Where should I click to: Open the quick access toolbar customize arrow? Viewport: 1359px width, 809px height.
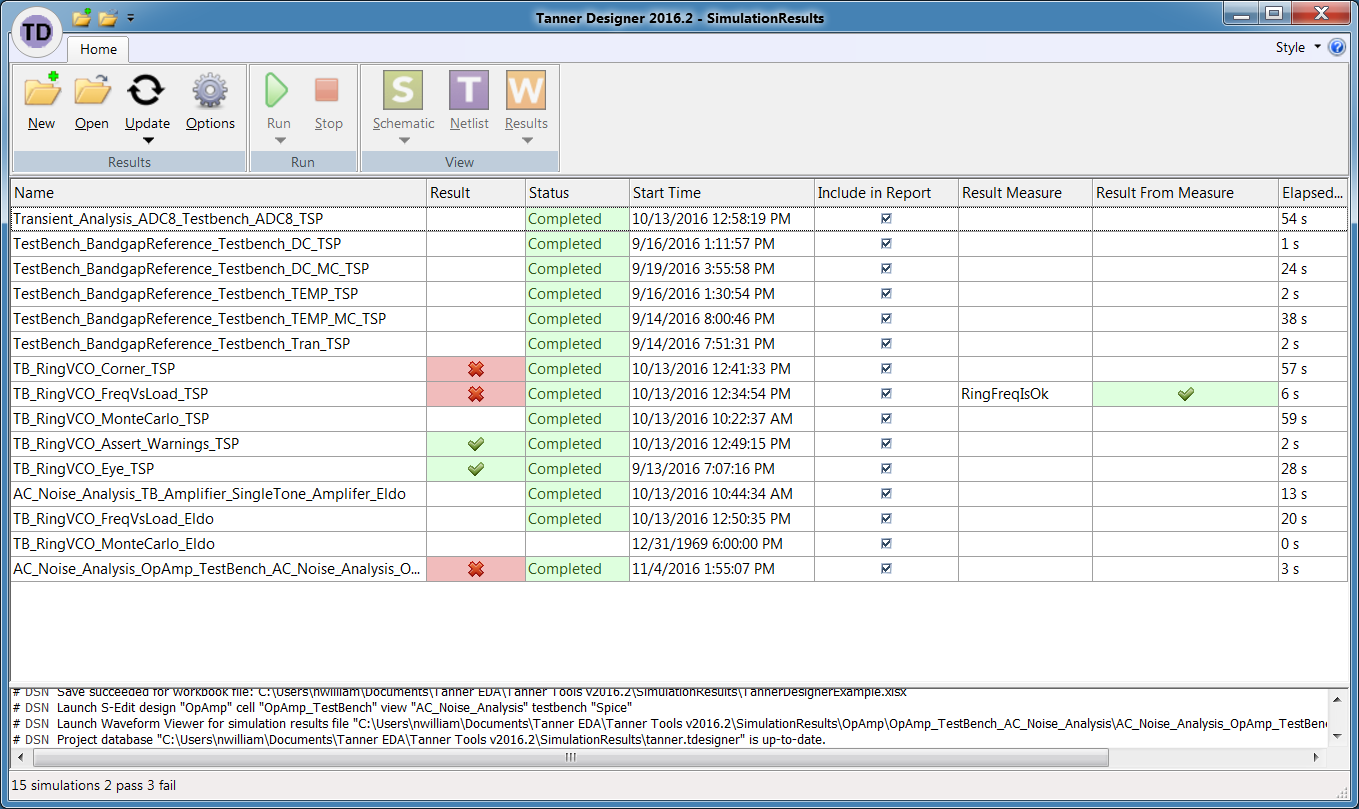pyautogui.click(x=131, y=18)
